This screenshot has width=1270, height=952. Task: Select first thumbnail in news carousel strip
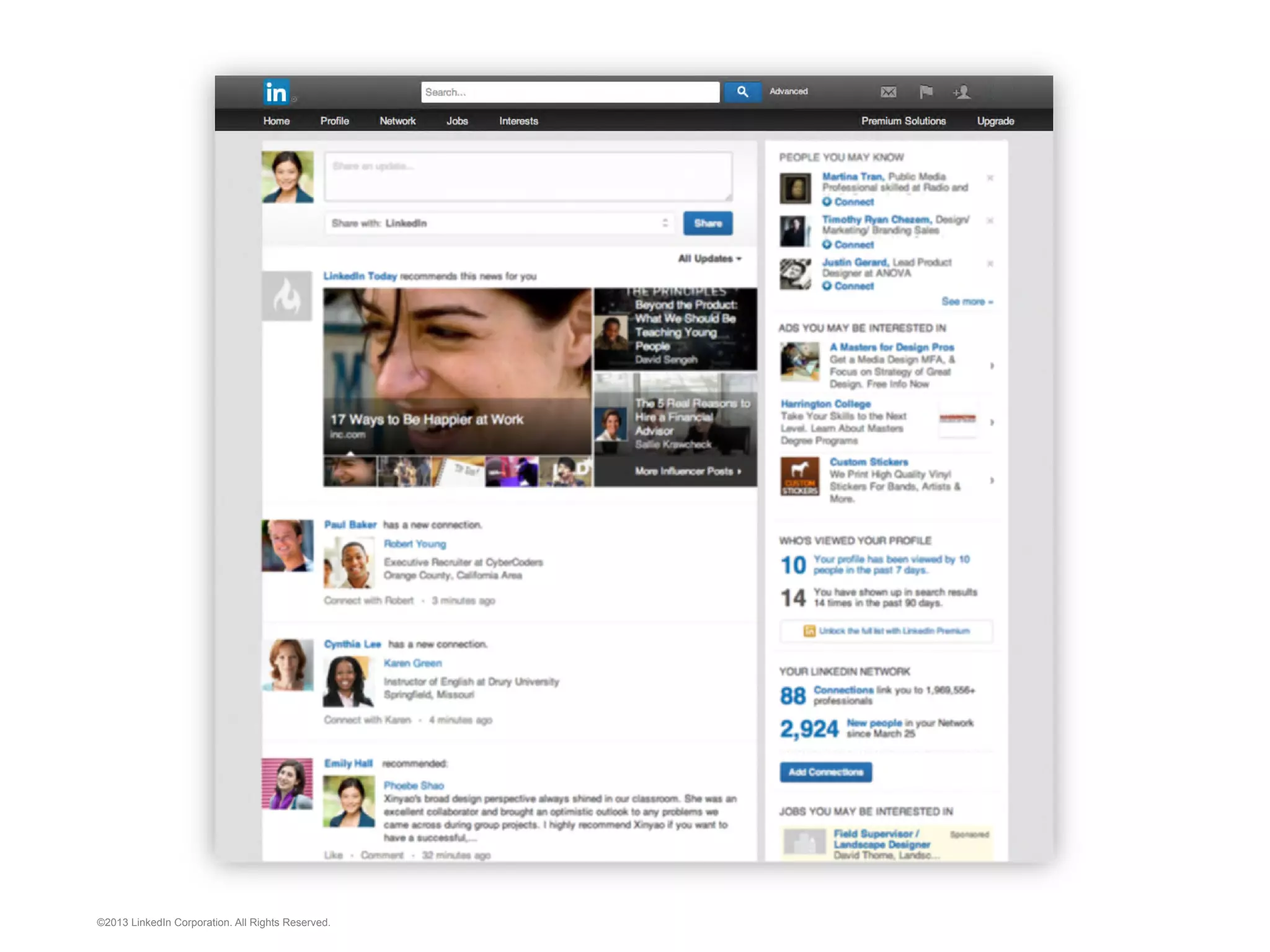(x=350, y=472)
